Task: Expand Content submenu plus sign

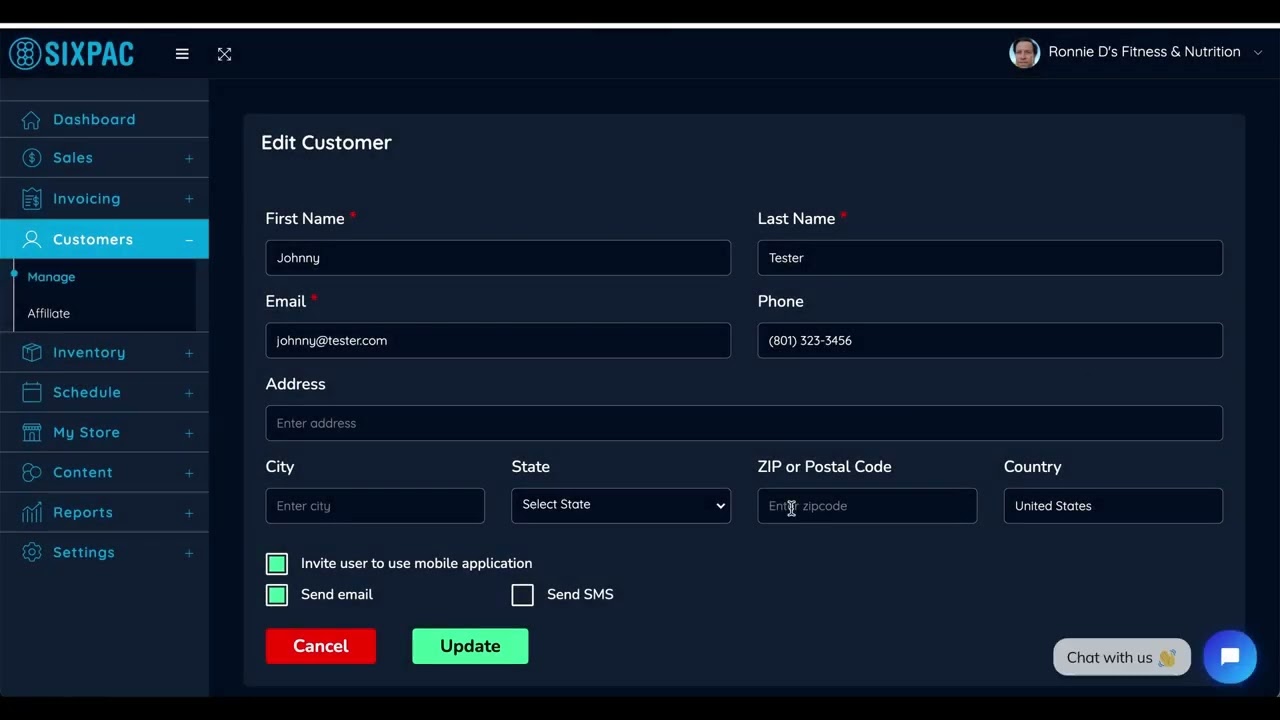Action: click(x=189, y=473)
